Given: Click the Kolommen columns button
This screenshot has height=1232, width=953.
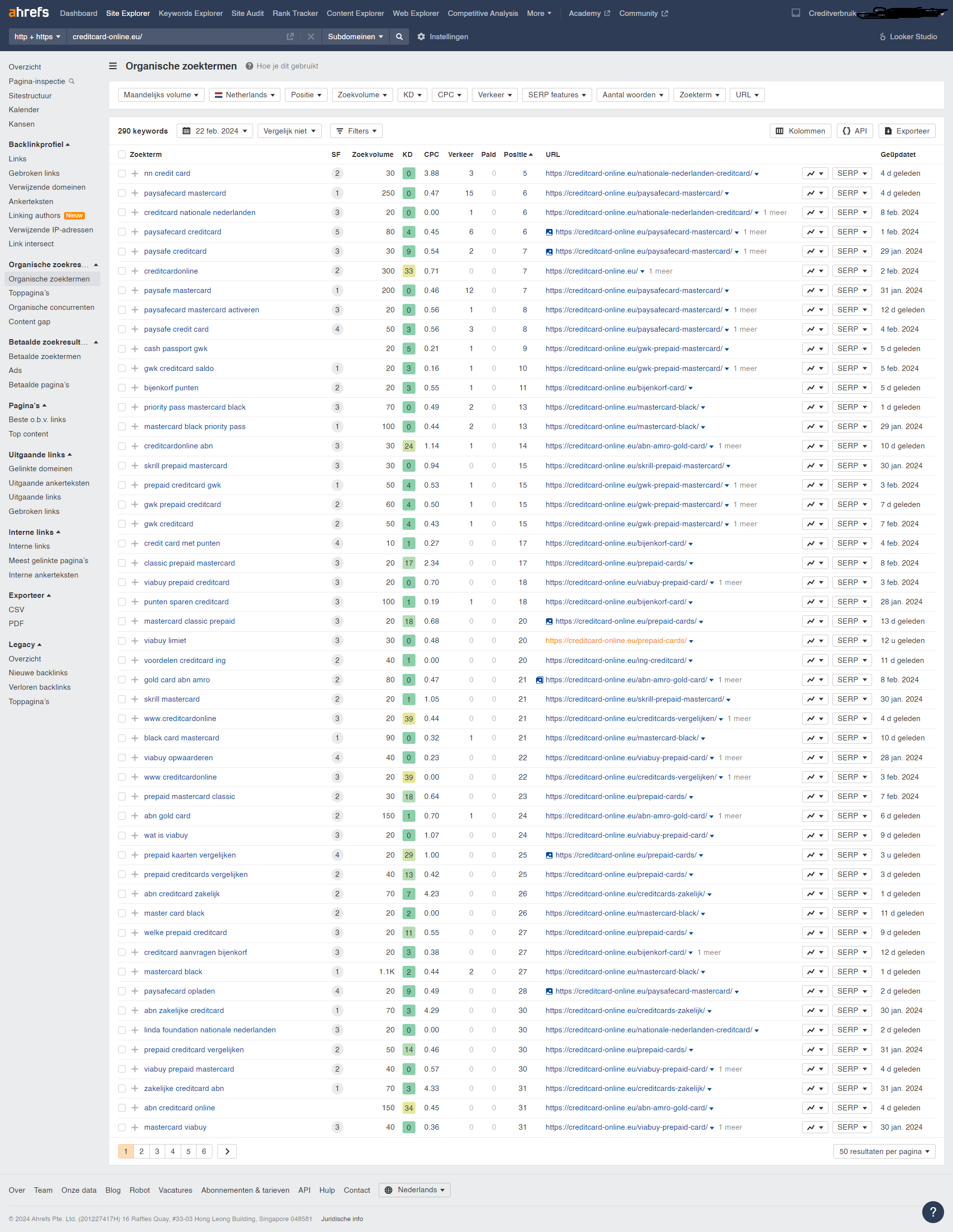Looking at the screenshot, I should coord(800,131).
